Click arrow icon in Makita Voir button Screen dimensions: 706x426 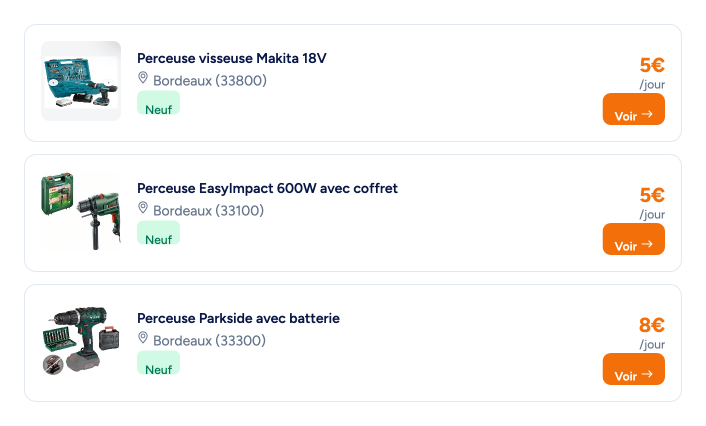pyautogui.click(x=647, y=115)
